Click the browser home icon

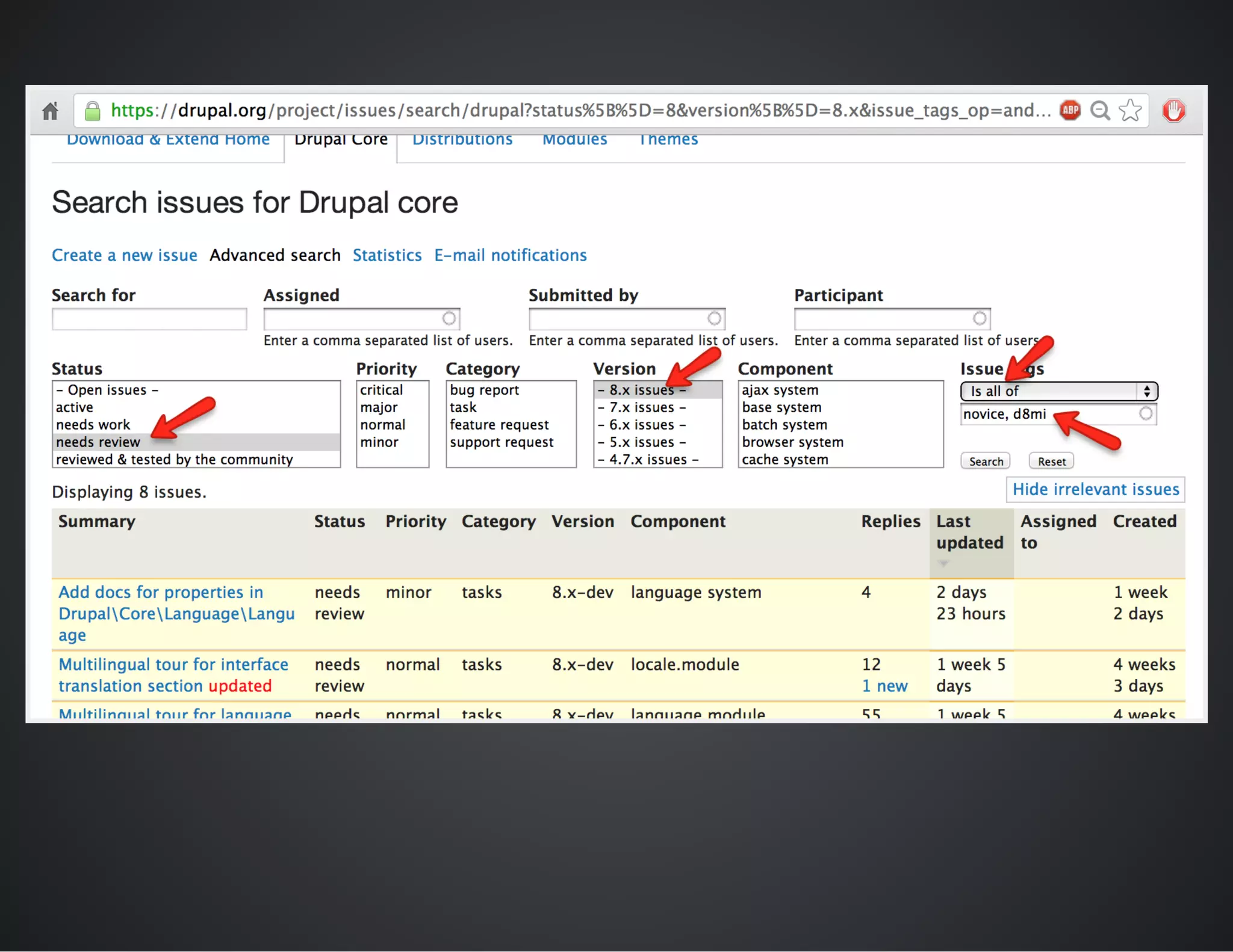click(51, 111)
